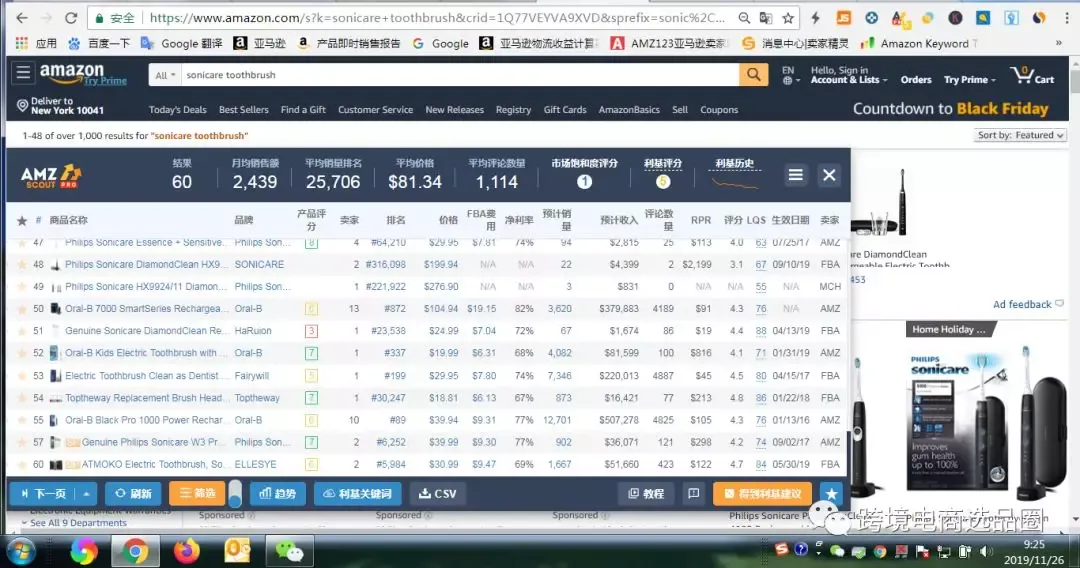Click the Amazon search magnifier button

pos(754,74)
